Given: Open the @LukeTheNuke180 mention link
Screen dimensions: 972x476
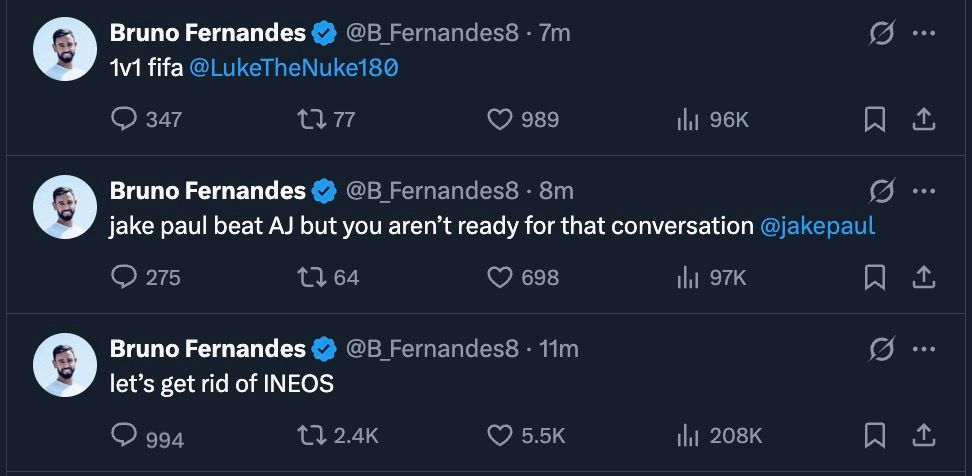Looking at the screenshot, I should 293,68.
